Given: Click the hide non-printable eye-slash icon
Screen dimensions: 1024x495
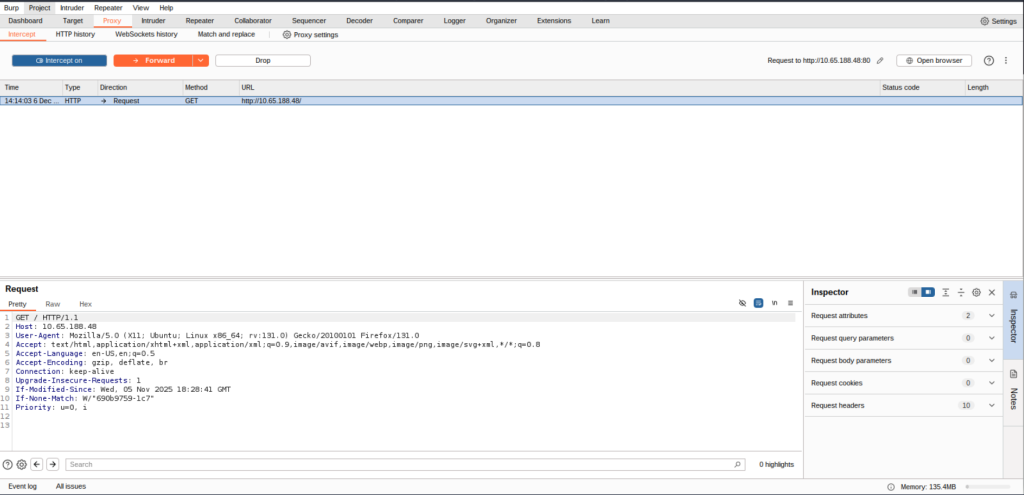Looking at the screenshot, I should pyautogui.click(x=742, y=303).
